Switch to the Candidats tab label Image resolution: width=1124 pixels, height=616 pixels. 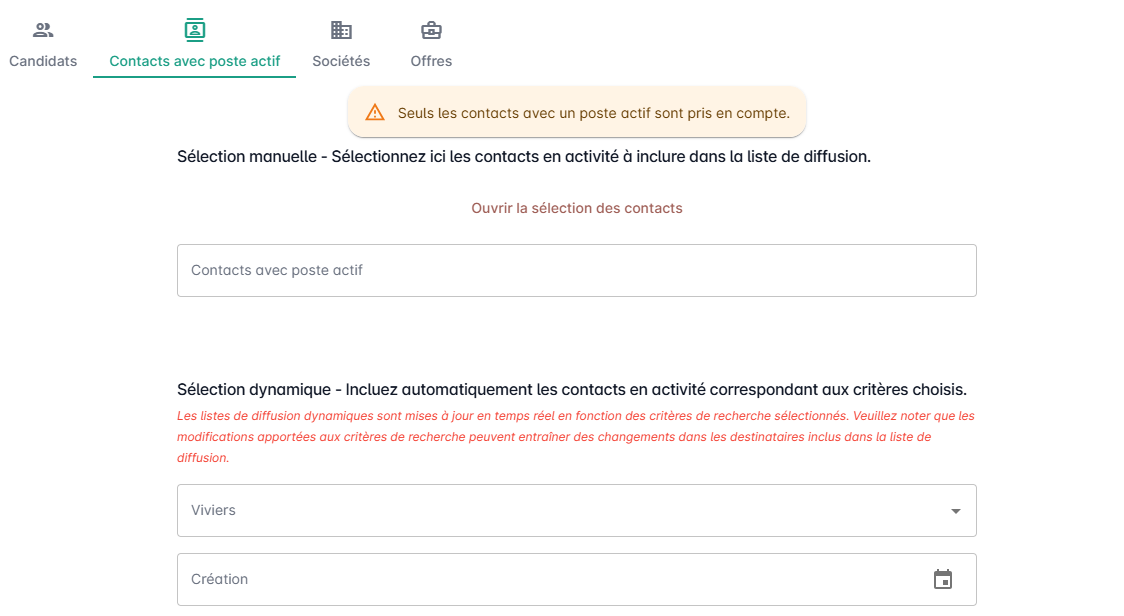coord(43,61)
